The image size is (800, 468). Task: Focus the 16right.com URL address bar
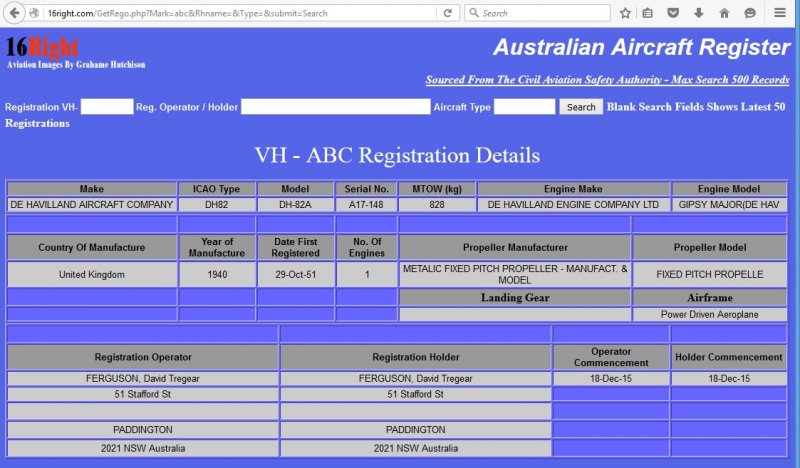pos(240,13)
